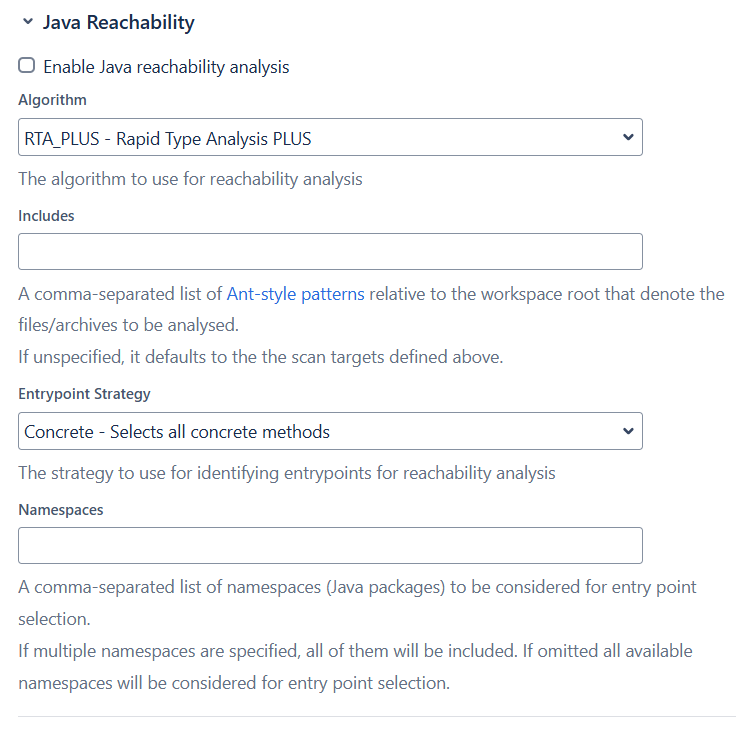
Task: Focus the Includes text field
Action: click(x=330, y=252)
